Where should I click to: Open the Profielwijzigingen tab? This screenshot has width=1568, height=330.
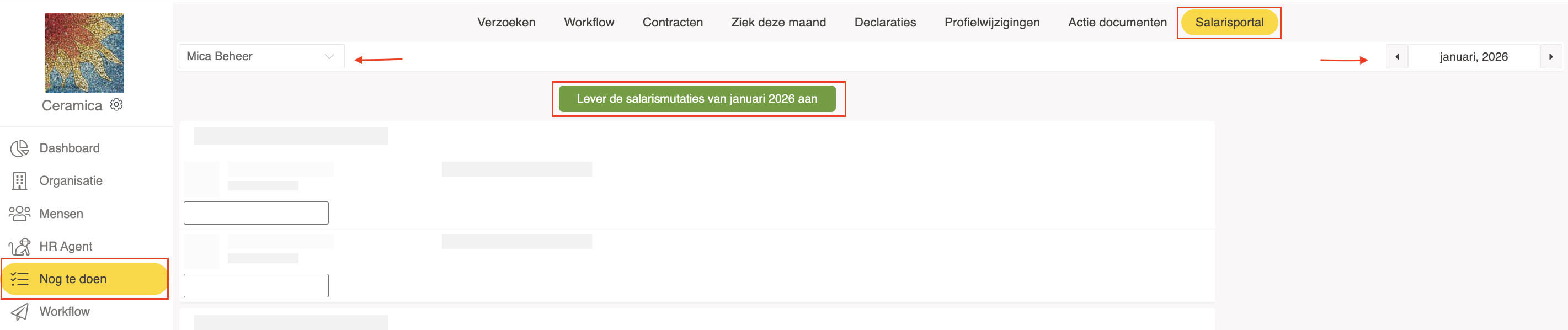click(x=991, y=23)
